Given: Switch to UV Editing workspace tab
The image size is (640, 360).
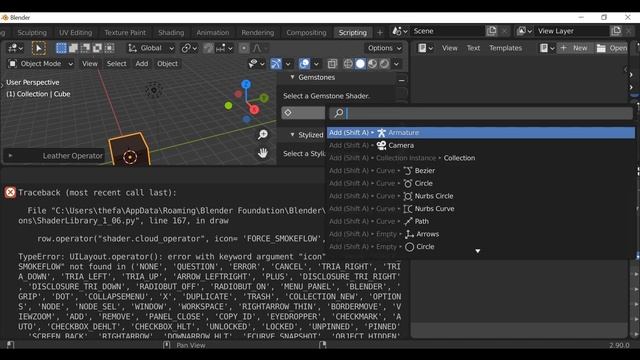Looking at the screenshot, I should click(76, 33).
